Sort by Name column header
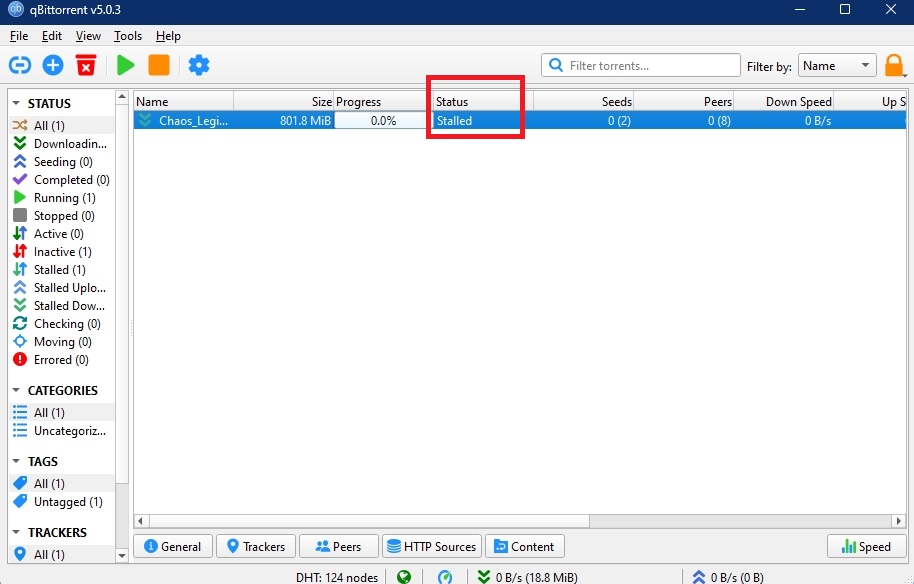Image resolution: width=914 pixels, height=584 pixels. [184, 101]
